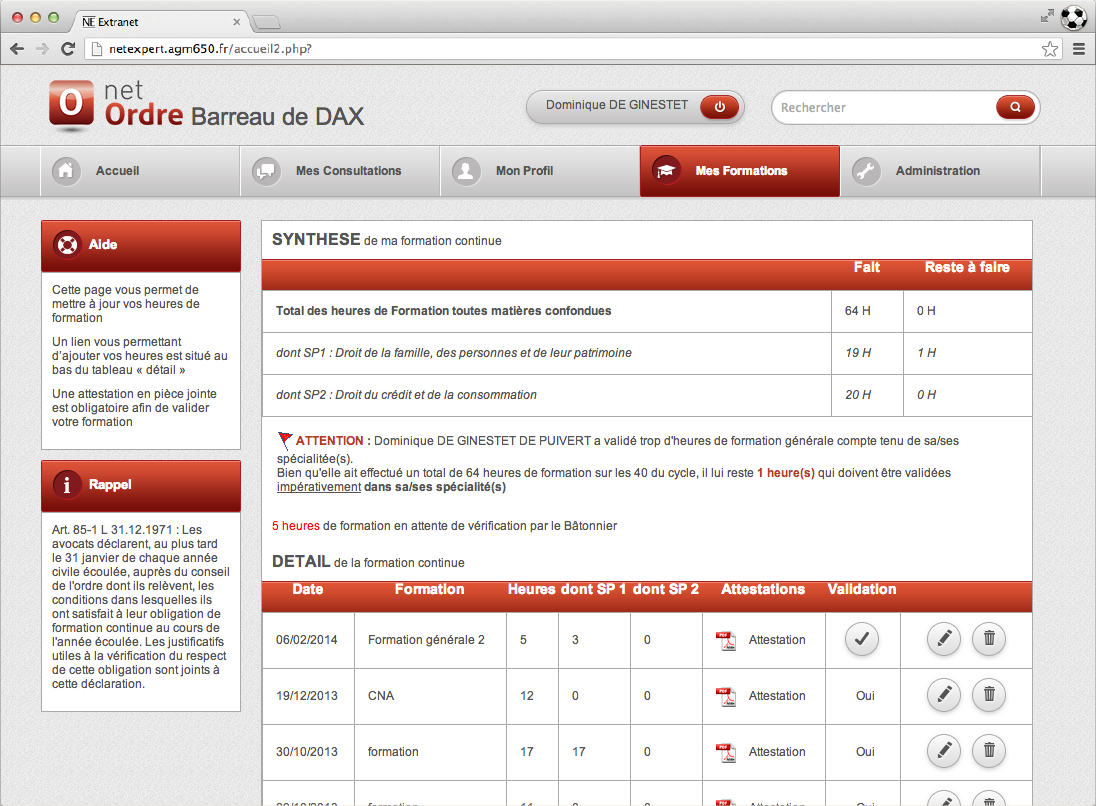
Task: Click the Attestation link for CNA row
Action: click(x=777, y=696)
